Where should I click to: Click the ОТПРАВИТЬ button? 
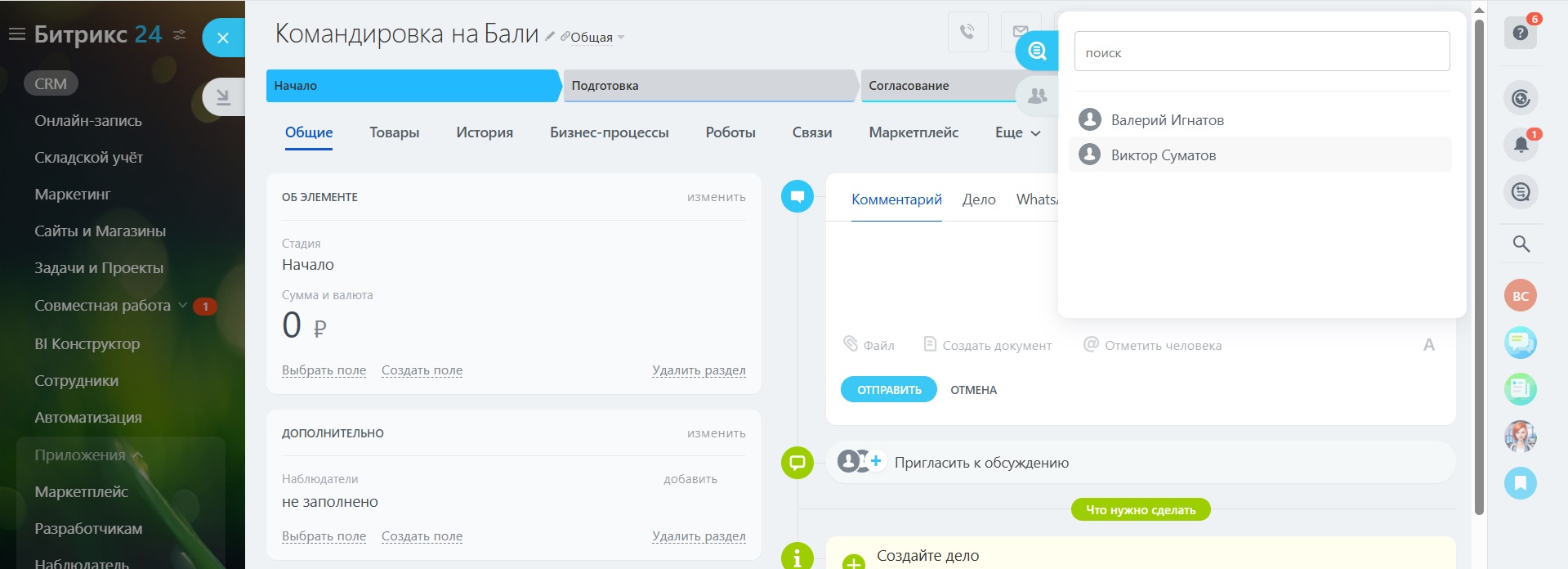(x=889, y=390)
